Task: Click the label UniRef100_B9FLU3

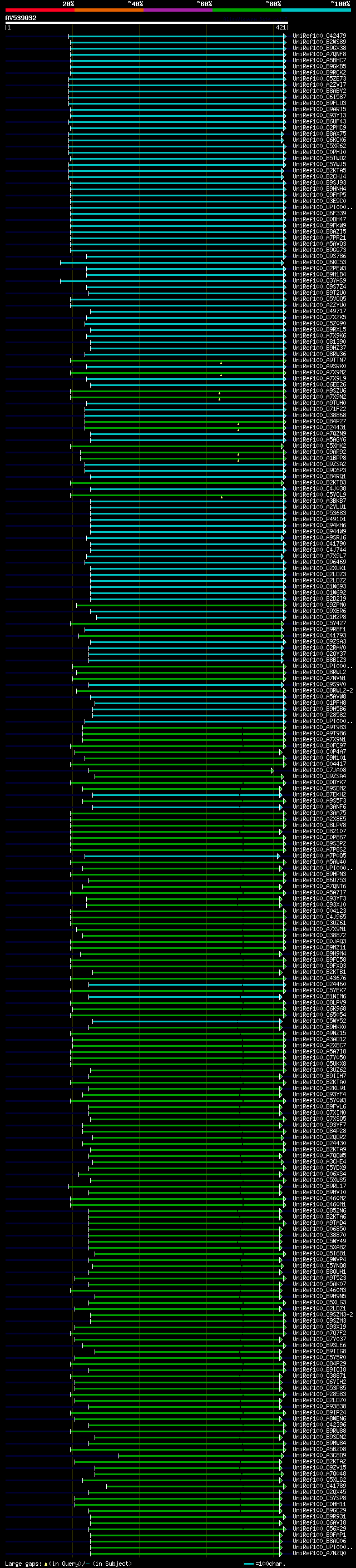Action: coord(319,103)
